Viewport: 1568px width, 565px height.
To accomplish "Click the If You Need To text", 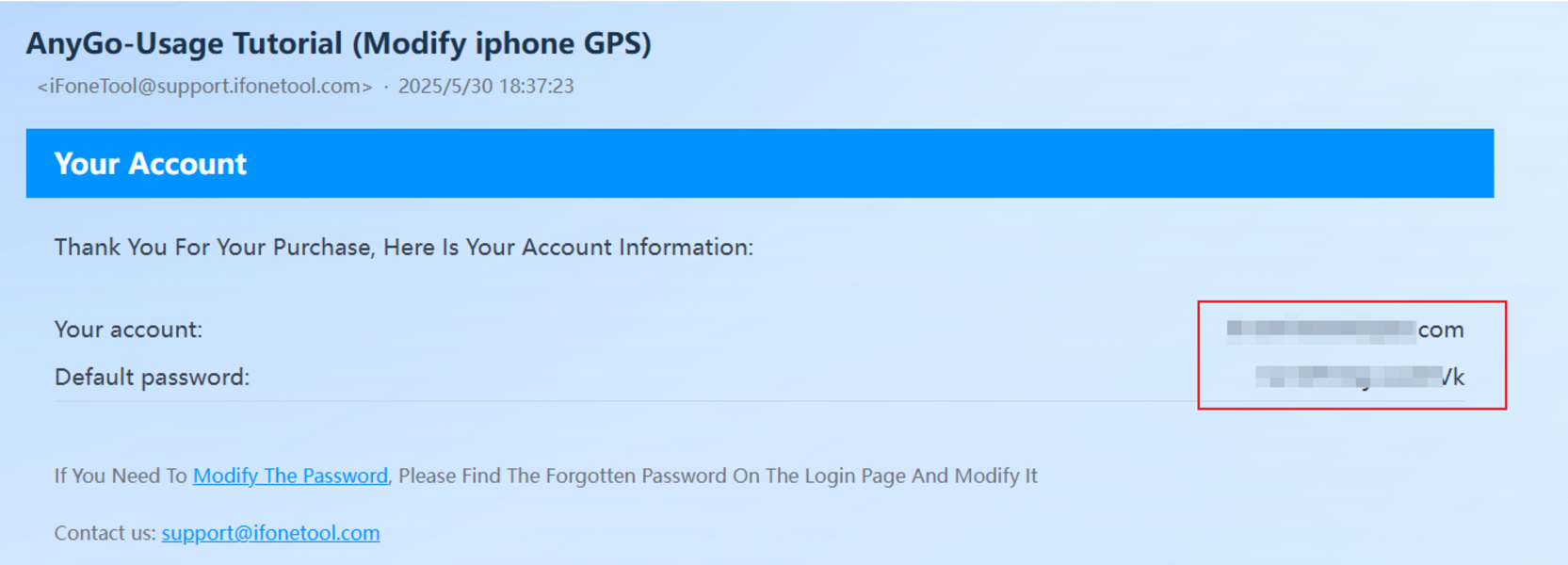I will (121, 476).
